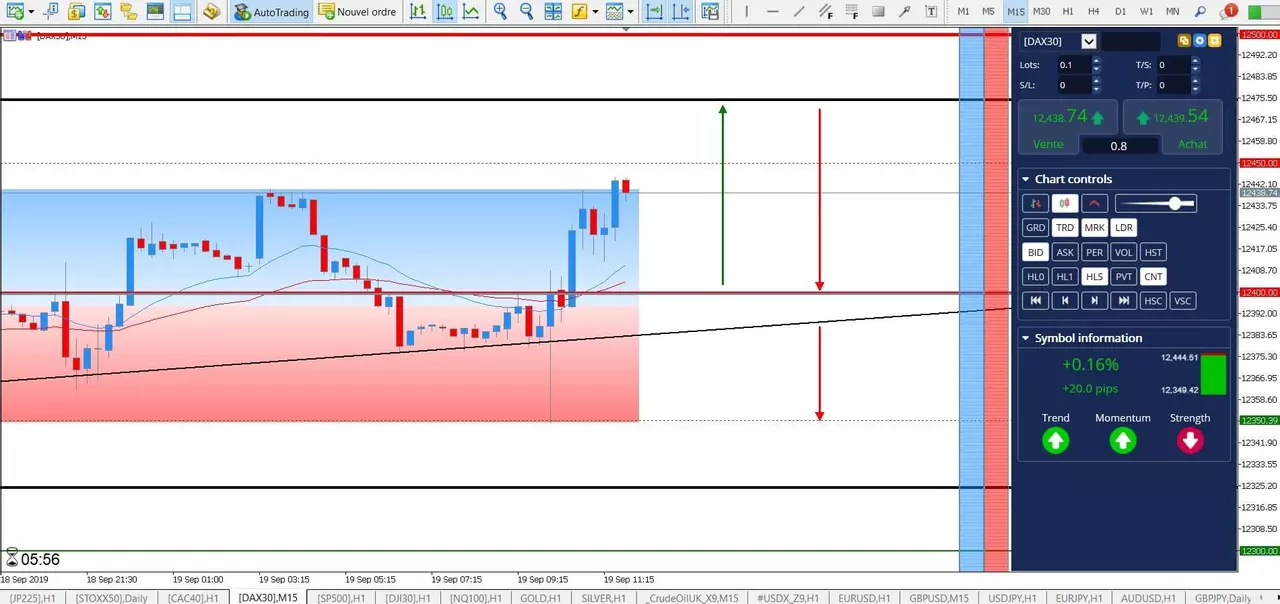Toggle the GRD grid button
1280x604 pixels.
pos(1035,228)
